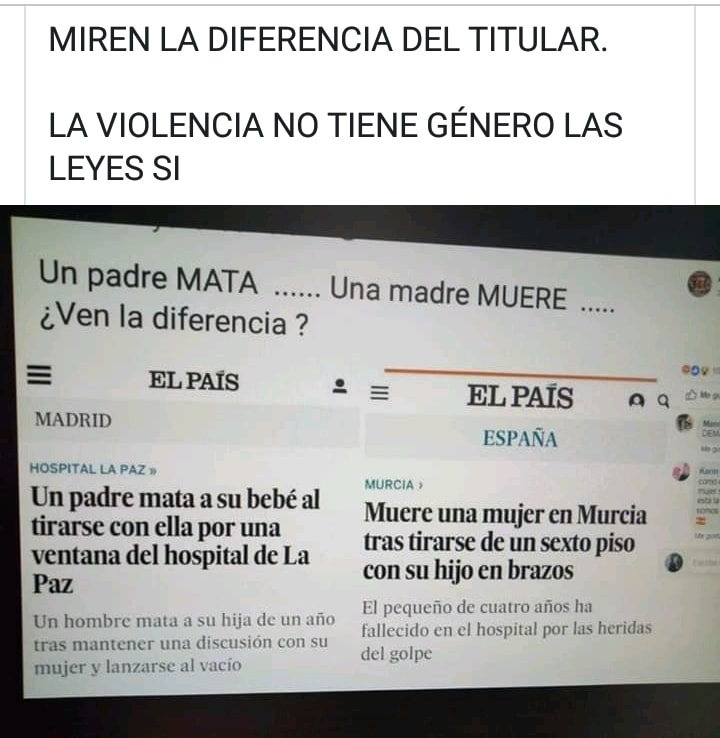The width and height of the screenshot is (720, 738).
Task: Click the first commenter's avatar
Action: pyautogui.click(x=685, y=422)
